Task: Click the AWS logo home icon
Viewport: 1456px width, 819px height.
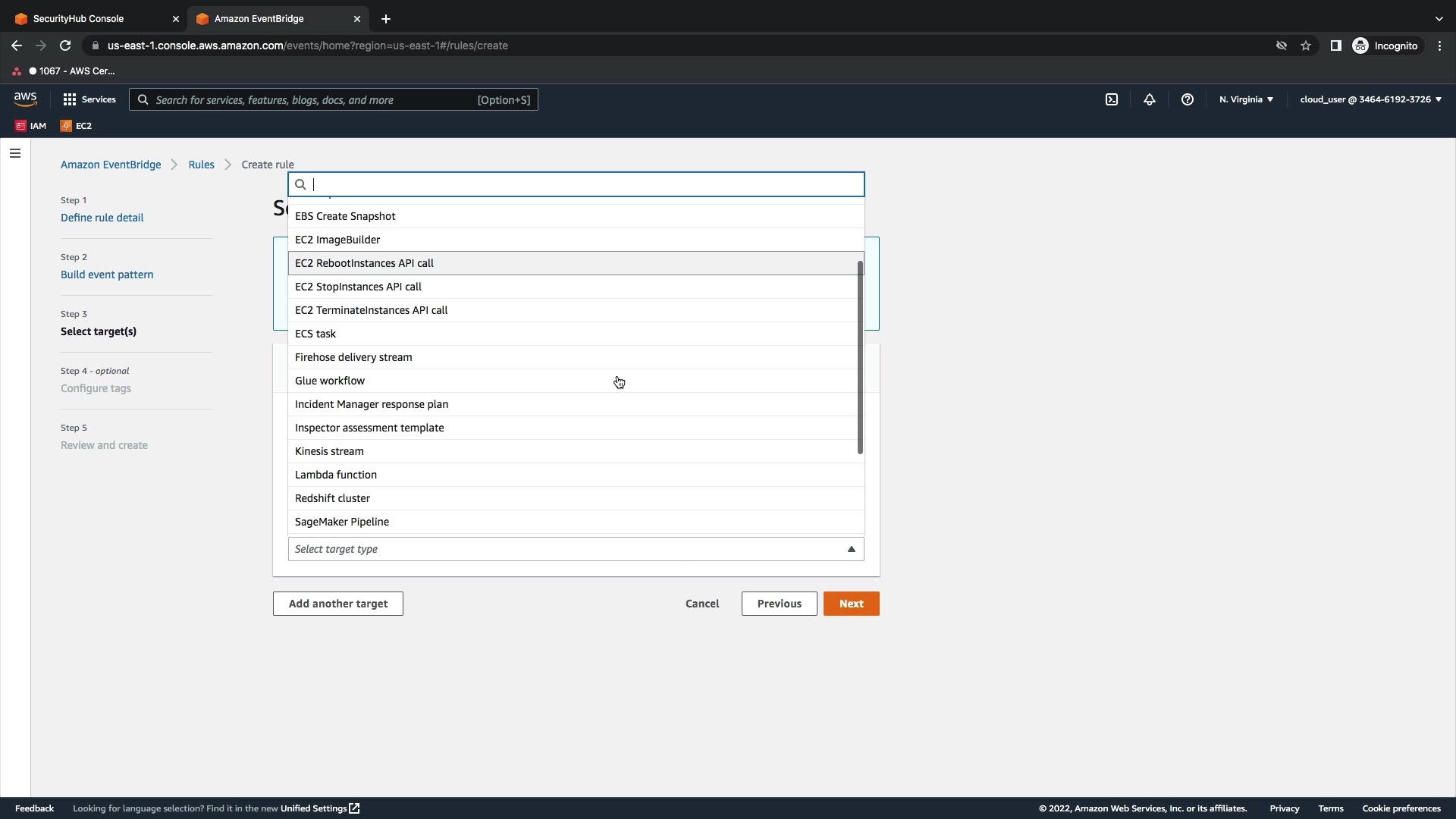Action: click(x=25, y=99)
